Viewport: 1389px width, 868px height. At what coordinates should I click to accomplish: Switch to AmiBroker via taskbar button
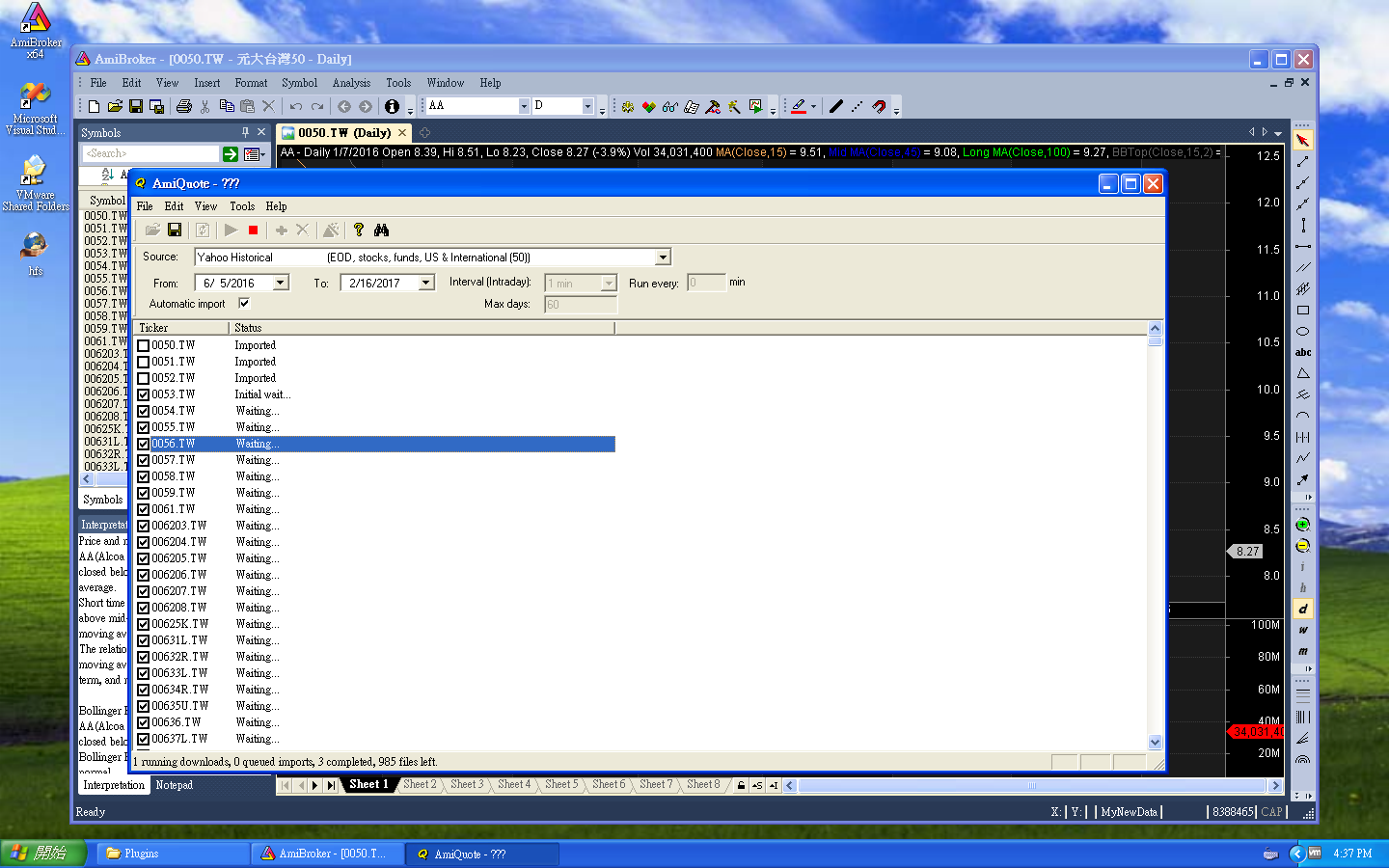[x=328, y=854]
